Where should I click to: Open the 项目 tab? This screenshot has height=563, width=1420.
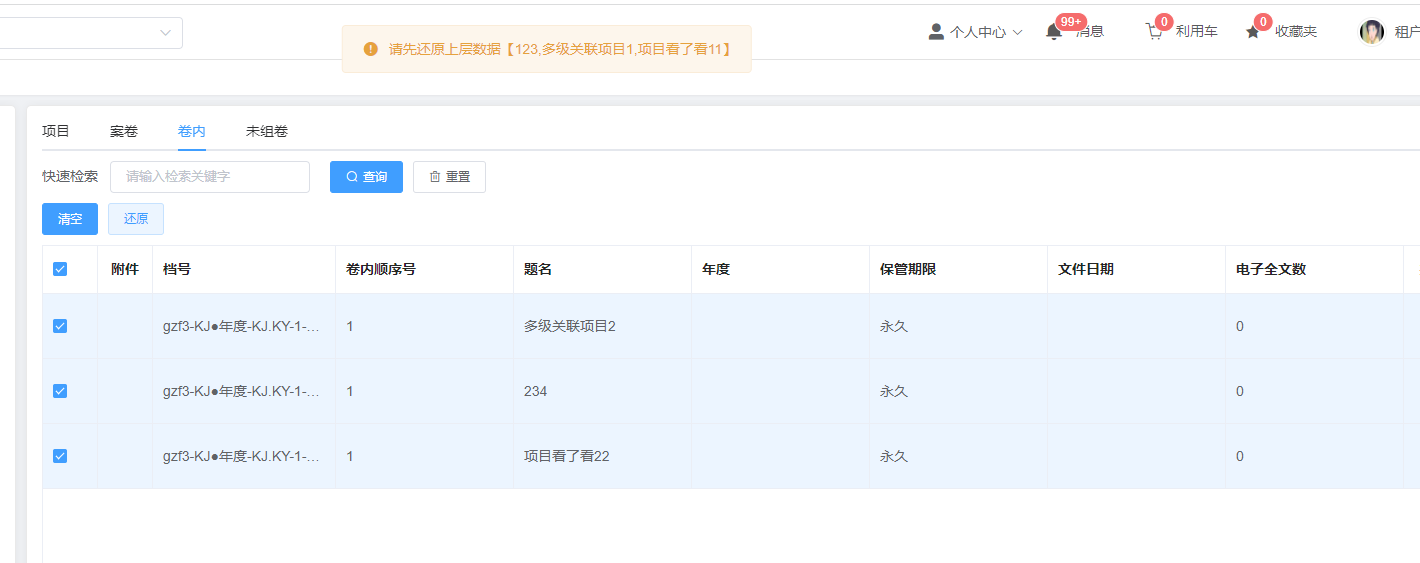click(x=56, y=131)
